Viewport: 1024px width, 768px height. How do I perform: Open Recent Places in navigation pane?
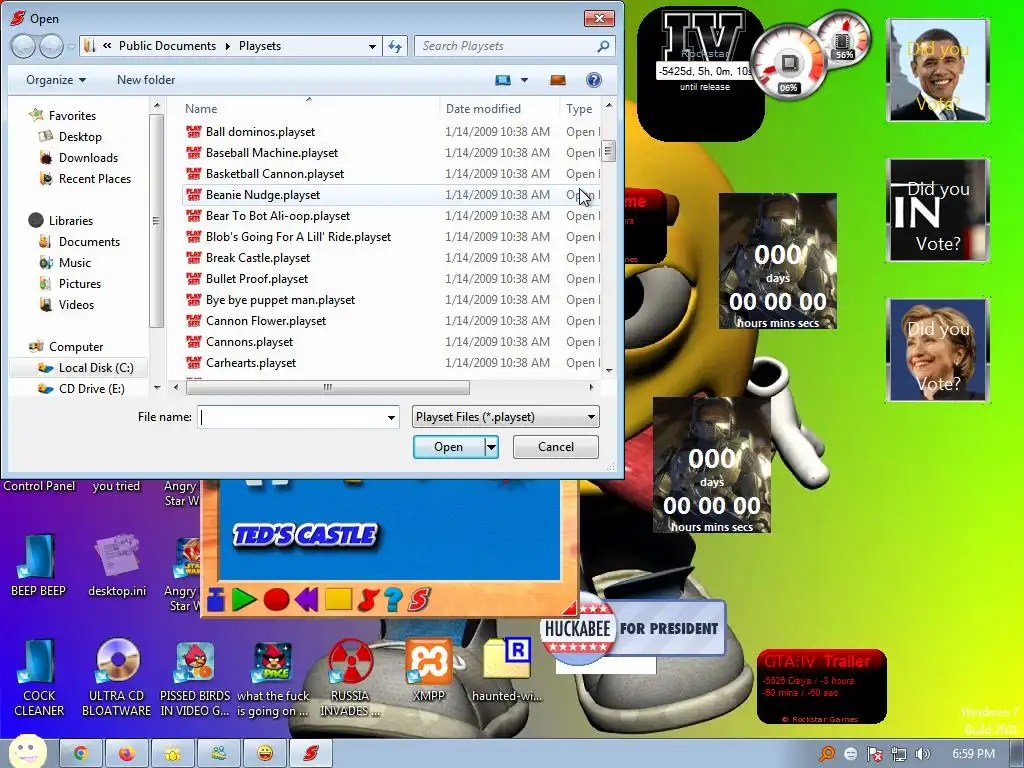tap(95, 178)
